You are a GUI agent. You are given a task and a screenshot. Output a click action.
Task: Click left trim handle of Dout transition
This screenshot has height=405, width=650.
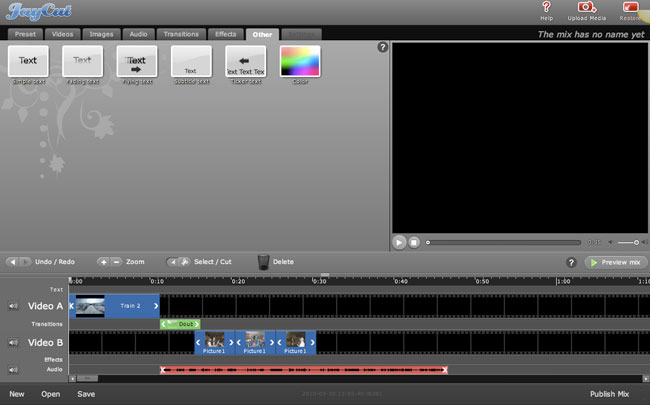click(163, 324)
